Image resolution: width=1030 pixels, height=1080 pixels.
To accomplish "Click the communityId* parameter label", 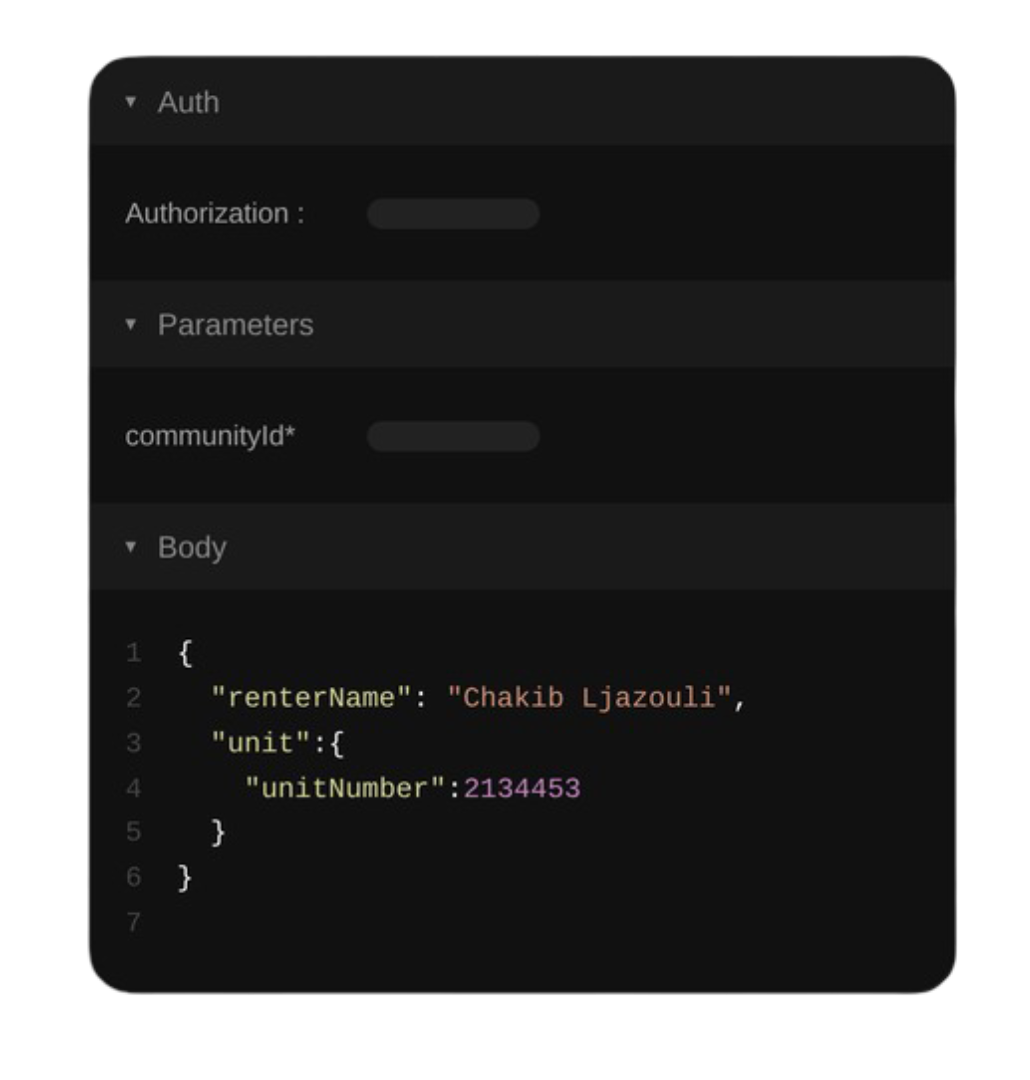I will tap(210, 436).
